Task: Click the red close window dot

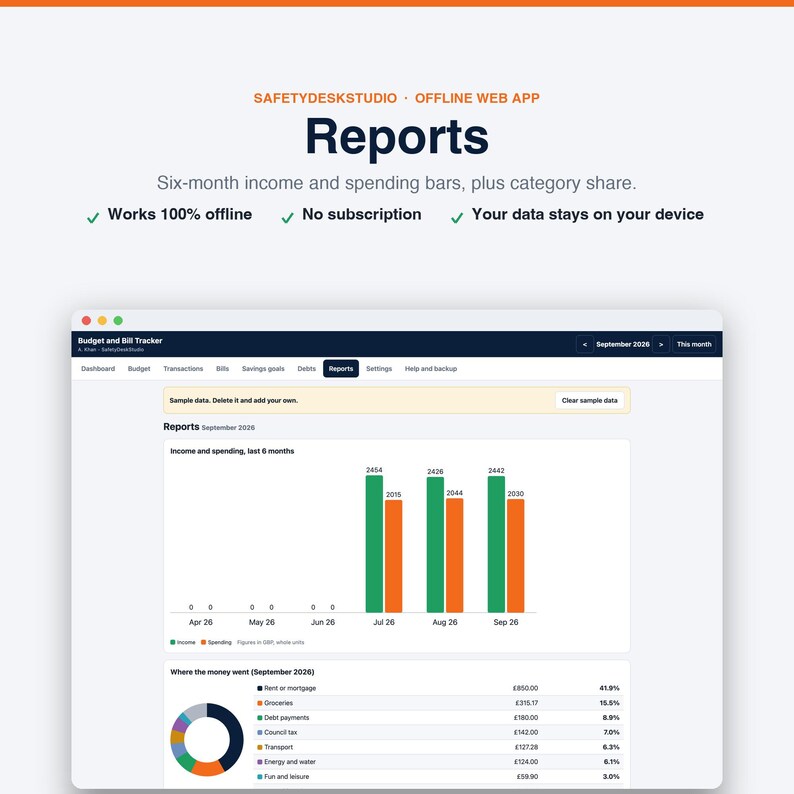Action: coord(86,321)
